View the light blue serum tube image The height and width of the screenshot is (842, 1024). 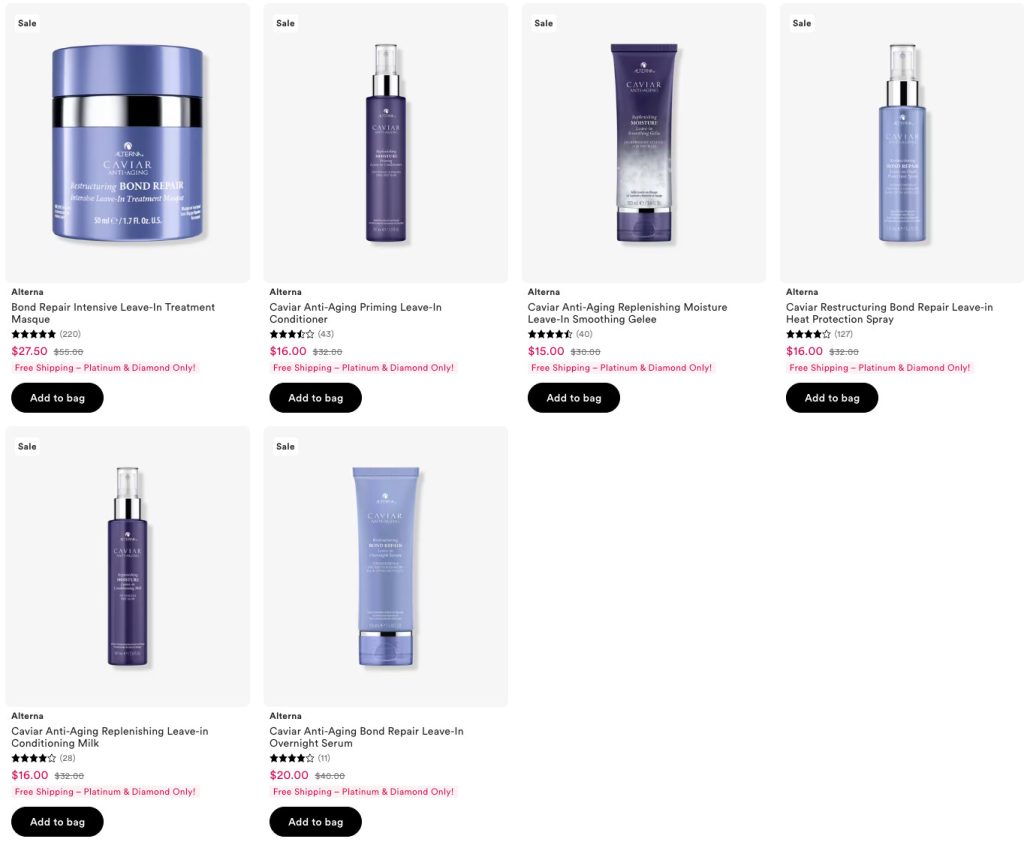coord(386,566)
